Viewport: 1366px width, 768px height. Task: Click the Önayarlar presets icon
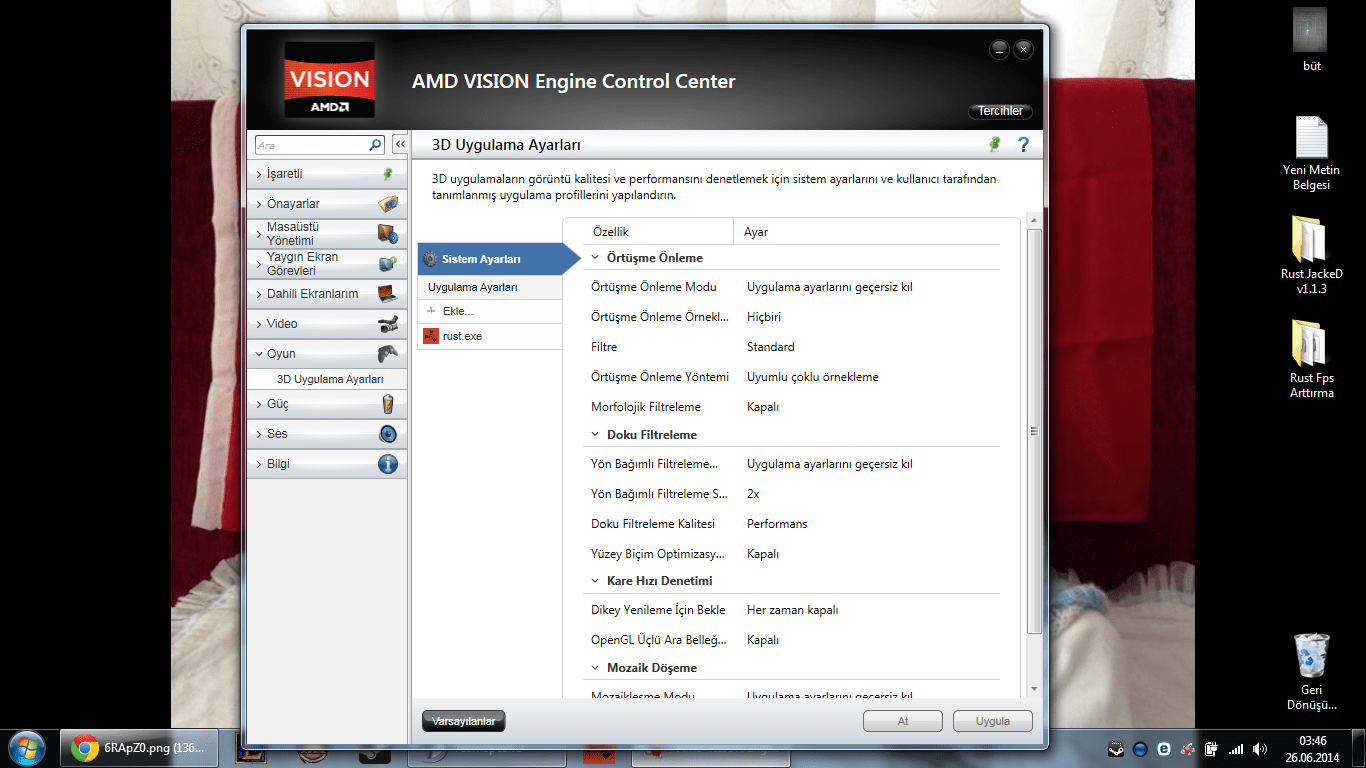click(388, 204)
